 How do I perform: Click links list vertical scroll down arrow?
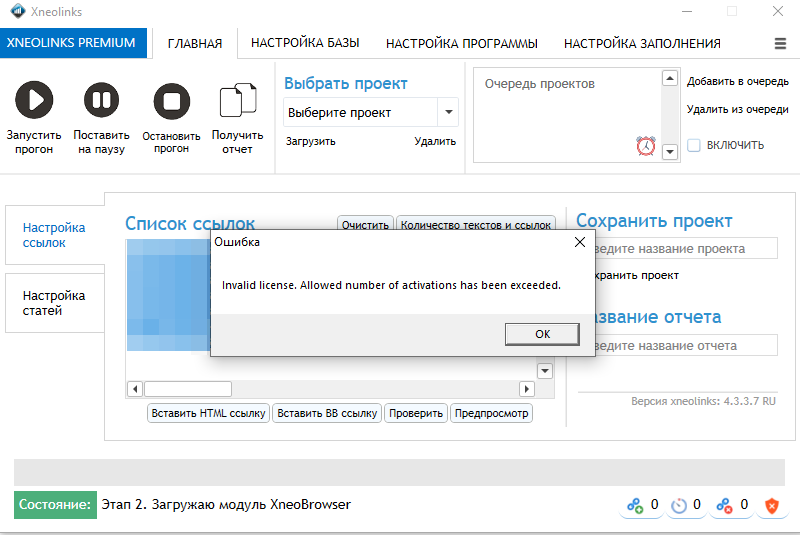[x=545, y=371]
